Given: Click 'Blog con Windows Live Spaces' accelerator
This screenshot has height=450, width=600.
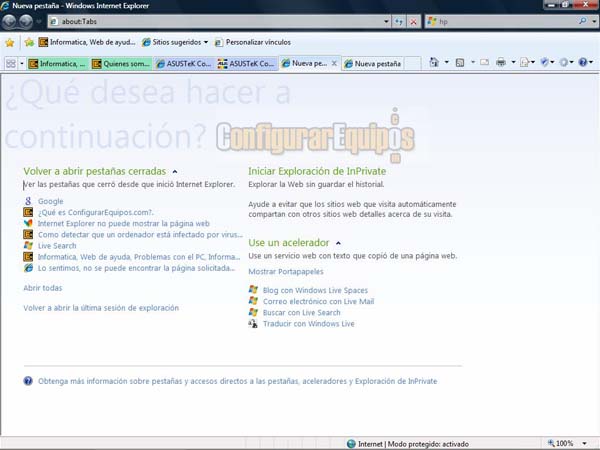Looking at the screenshot, I should pyautogui.click(x=315, y=290).
